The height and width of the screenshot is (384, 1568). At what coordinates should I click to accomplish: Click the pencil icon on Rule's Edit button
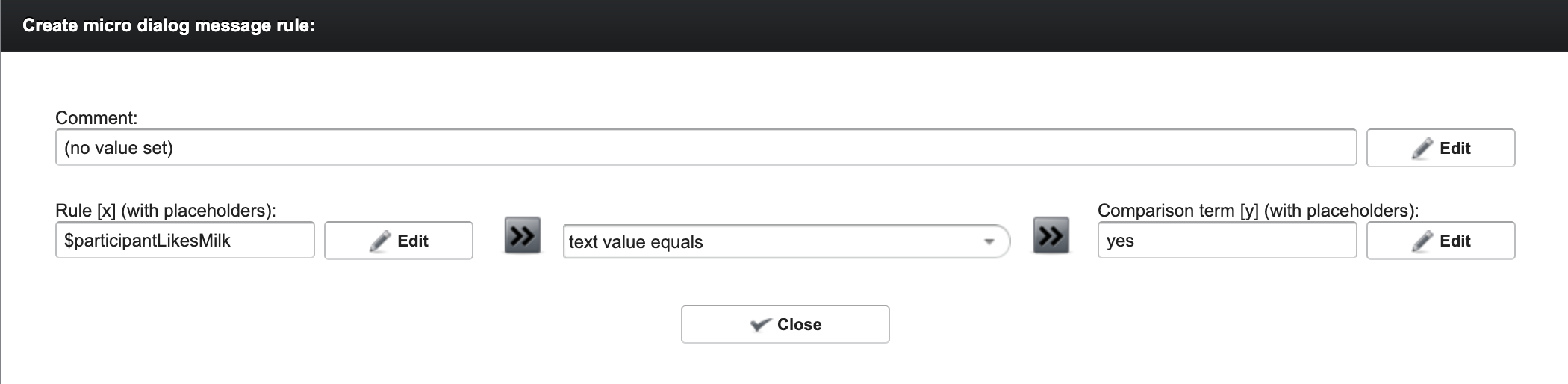coord(380,241)
